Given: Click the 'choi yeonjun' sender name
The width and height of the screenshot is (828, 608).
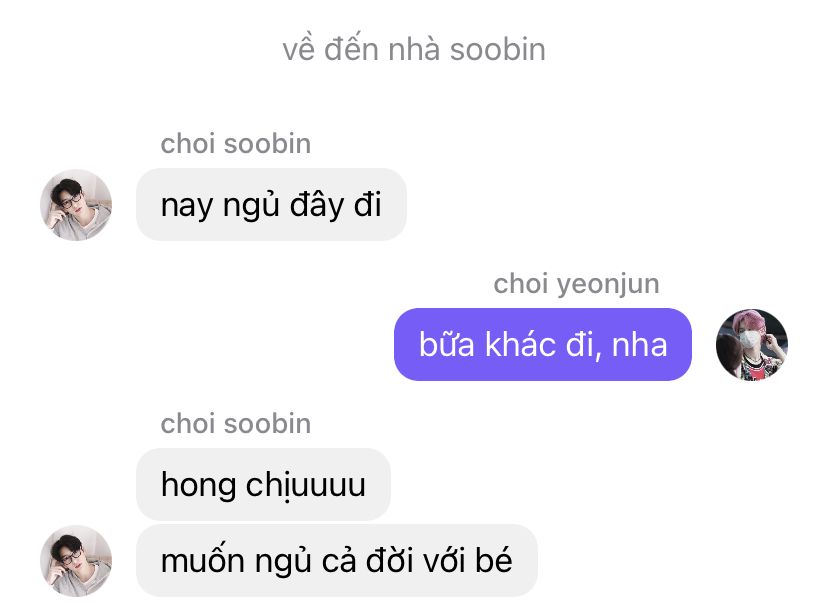Looking at the screenshot, I should click(576, 284).
